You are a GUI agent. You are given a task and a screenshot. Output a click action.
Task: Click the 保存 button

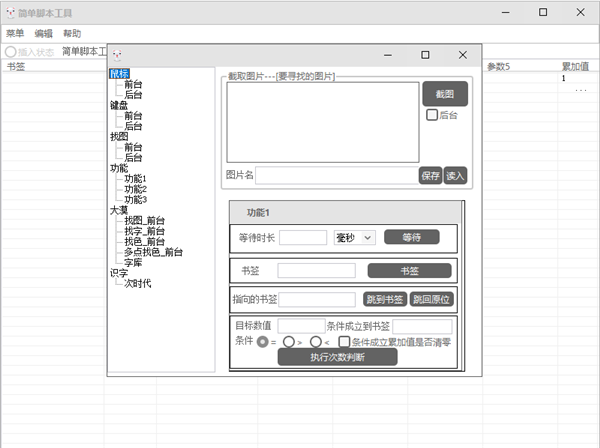click(430, 175)
